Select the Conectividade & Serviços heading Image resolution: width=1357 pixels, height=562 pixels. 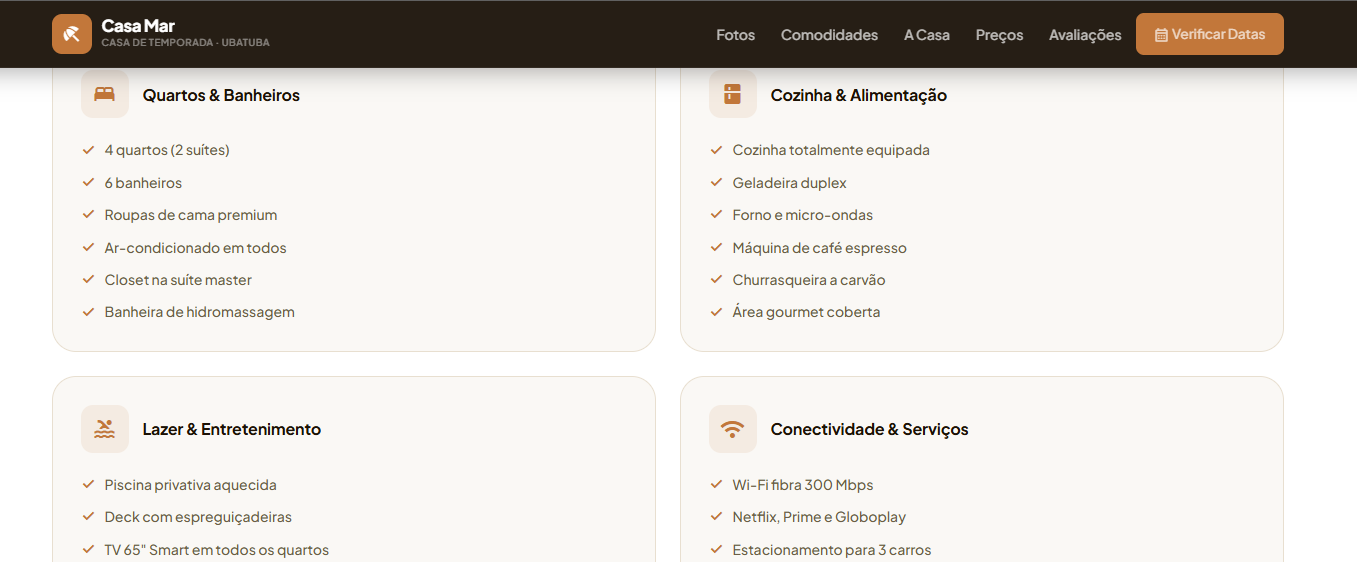pyautogui.click(x=870, y=429)
